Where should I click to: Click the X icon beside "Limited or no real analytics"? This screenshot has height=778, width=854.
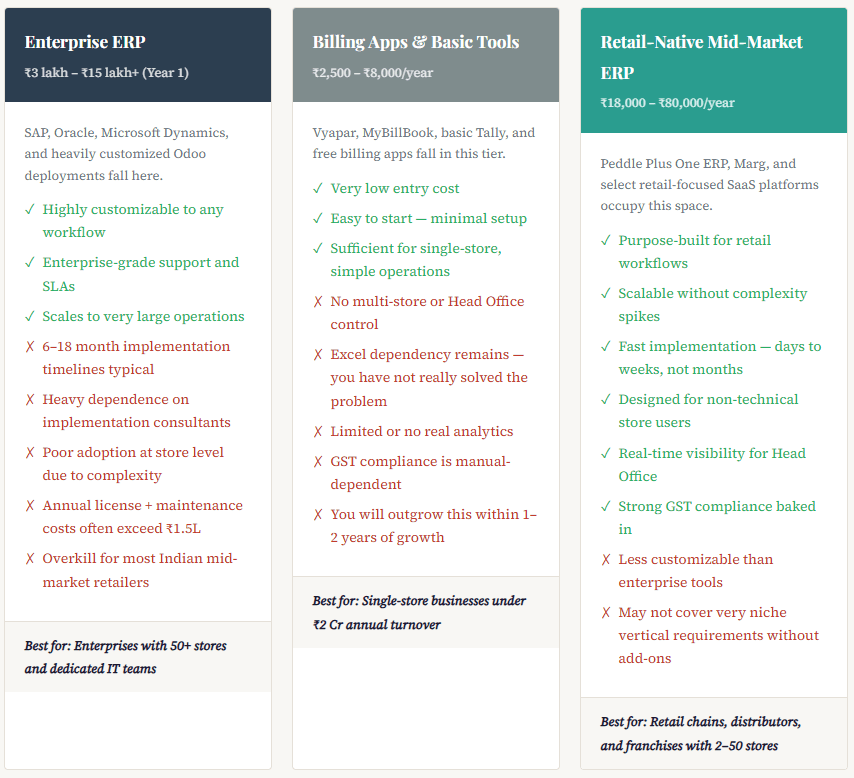pyautogui.click(x=318, y=432)
